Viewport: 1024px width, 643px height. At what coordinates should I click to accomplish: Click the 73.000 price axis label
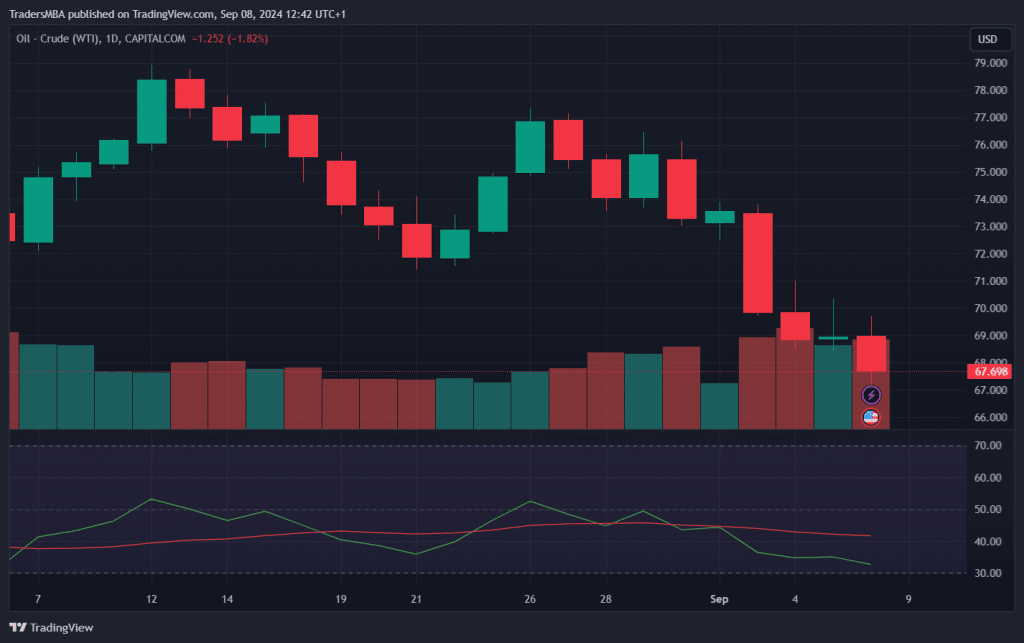point(991,227)
